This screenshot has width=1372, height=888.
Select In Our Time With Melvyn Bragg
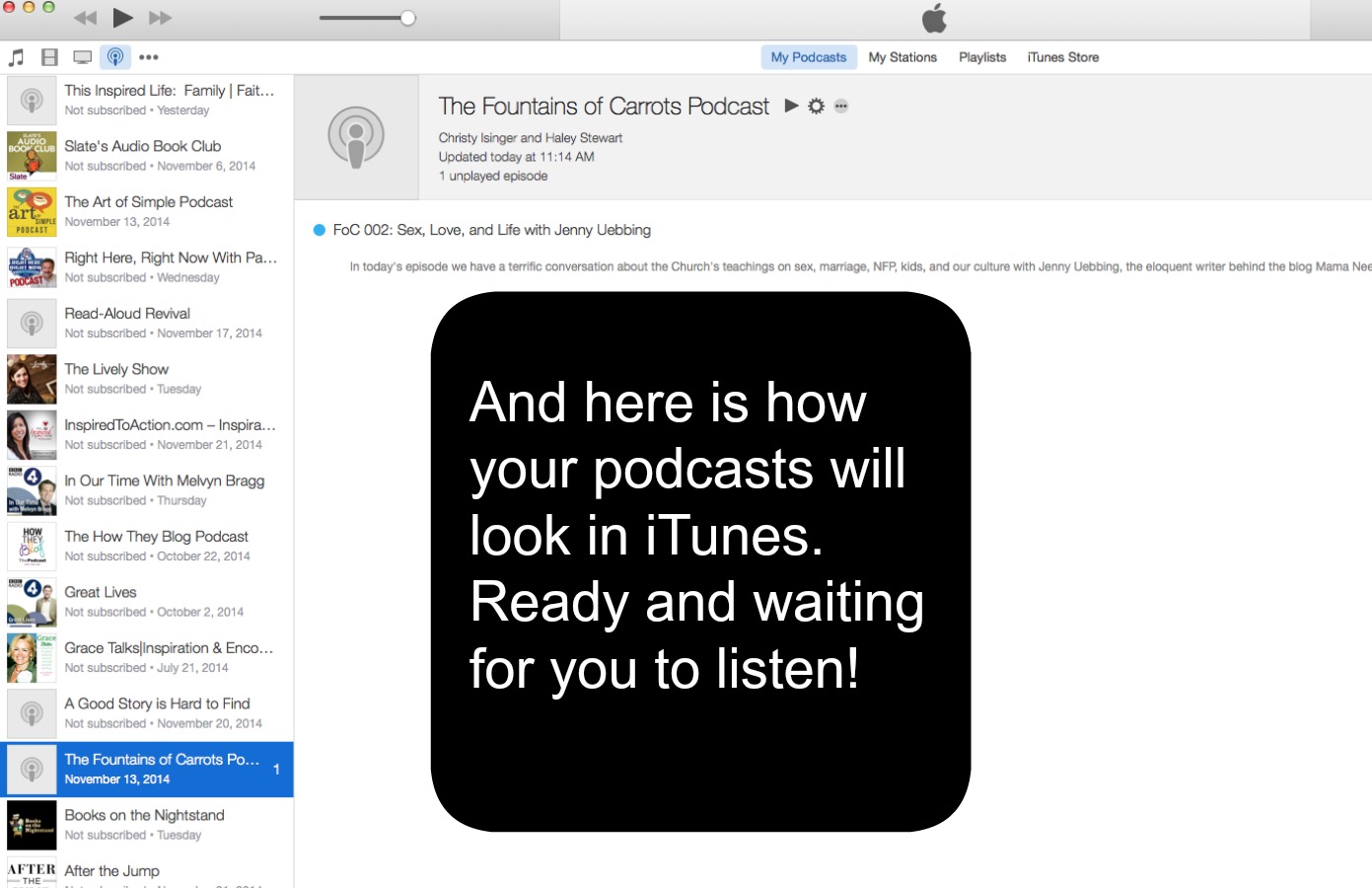[x=147, y=489]
